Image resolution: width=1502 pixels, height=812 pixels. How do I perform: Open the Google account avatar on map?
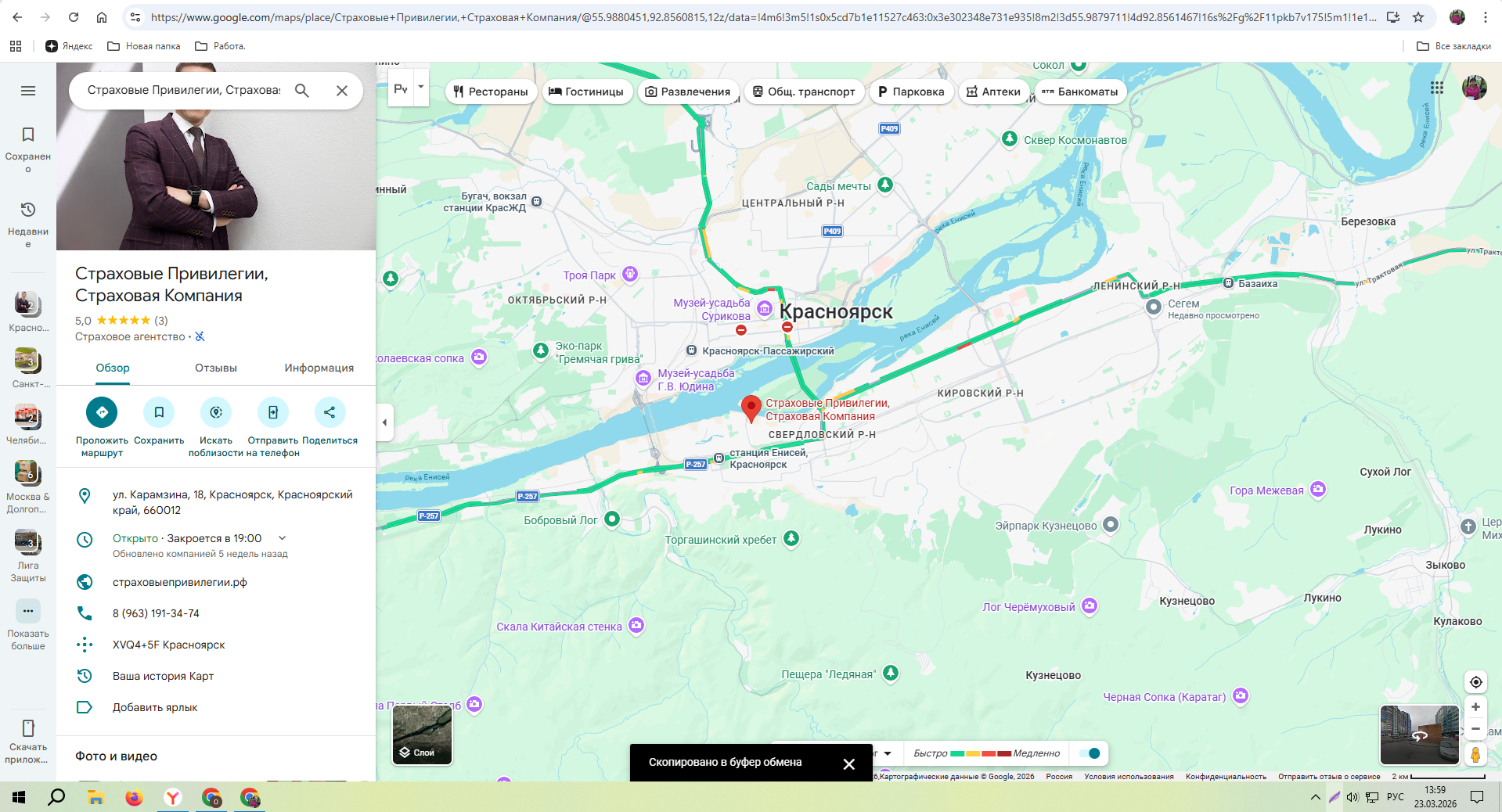pos(1475,88)
